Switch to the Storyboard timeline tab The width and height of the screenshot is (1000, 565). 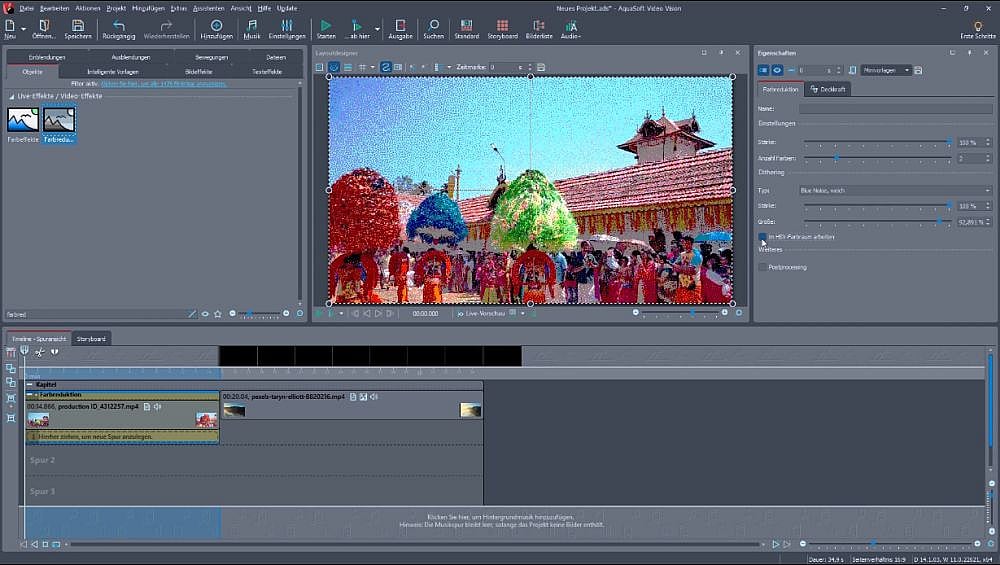point(91,338)
